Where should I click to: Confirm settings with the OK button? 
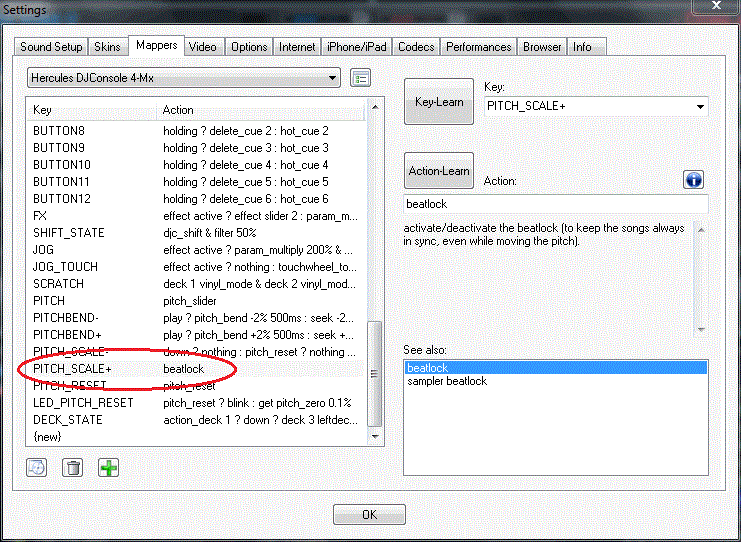[369, 514]
